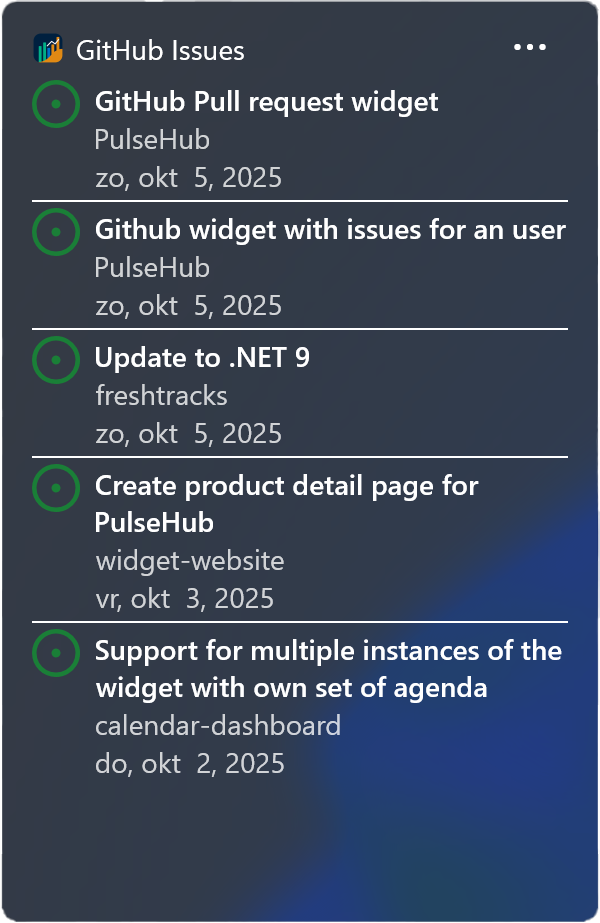Image resolution: width=600 pixels, height=923 pixels.
Task: Open the three-dots more options menu
Action: click(529, 48)
